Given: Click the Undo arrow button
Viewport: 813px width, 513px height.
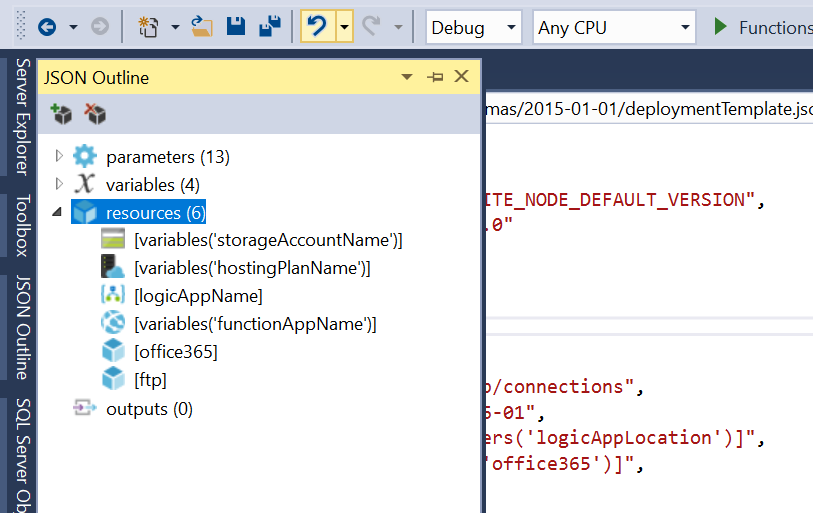Looking at the screenshot, I should coord(317,27).
